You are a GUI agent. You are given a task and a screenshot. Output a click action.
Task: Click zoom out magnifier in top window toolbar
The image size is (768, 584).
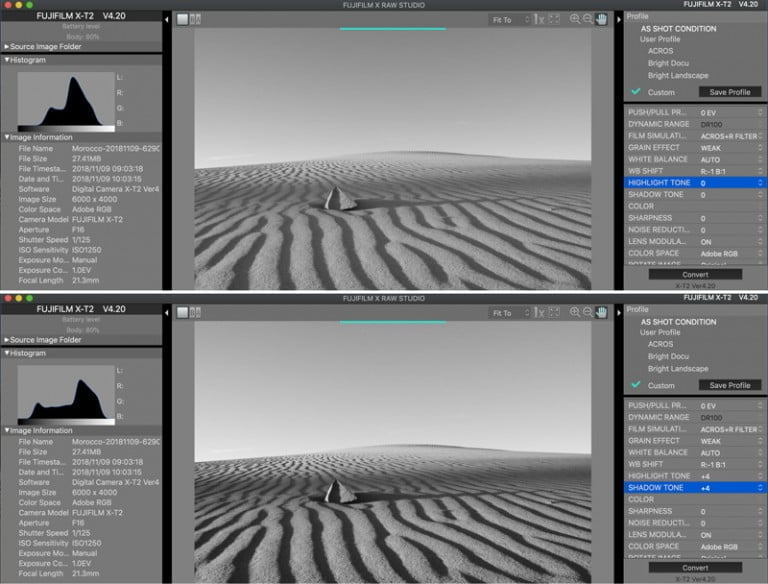point(588,19)
